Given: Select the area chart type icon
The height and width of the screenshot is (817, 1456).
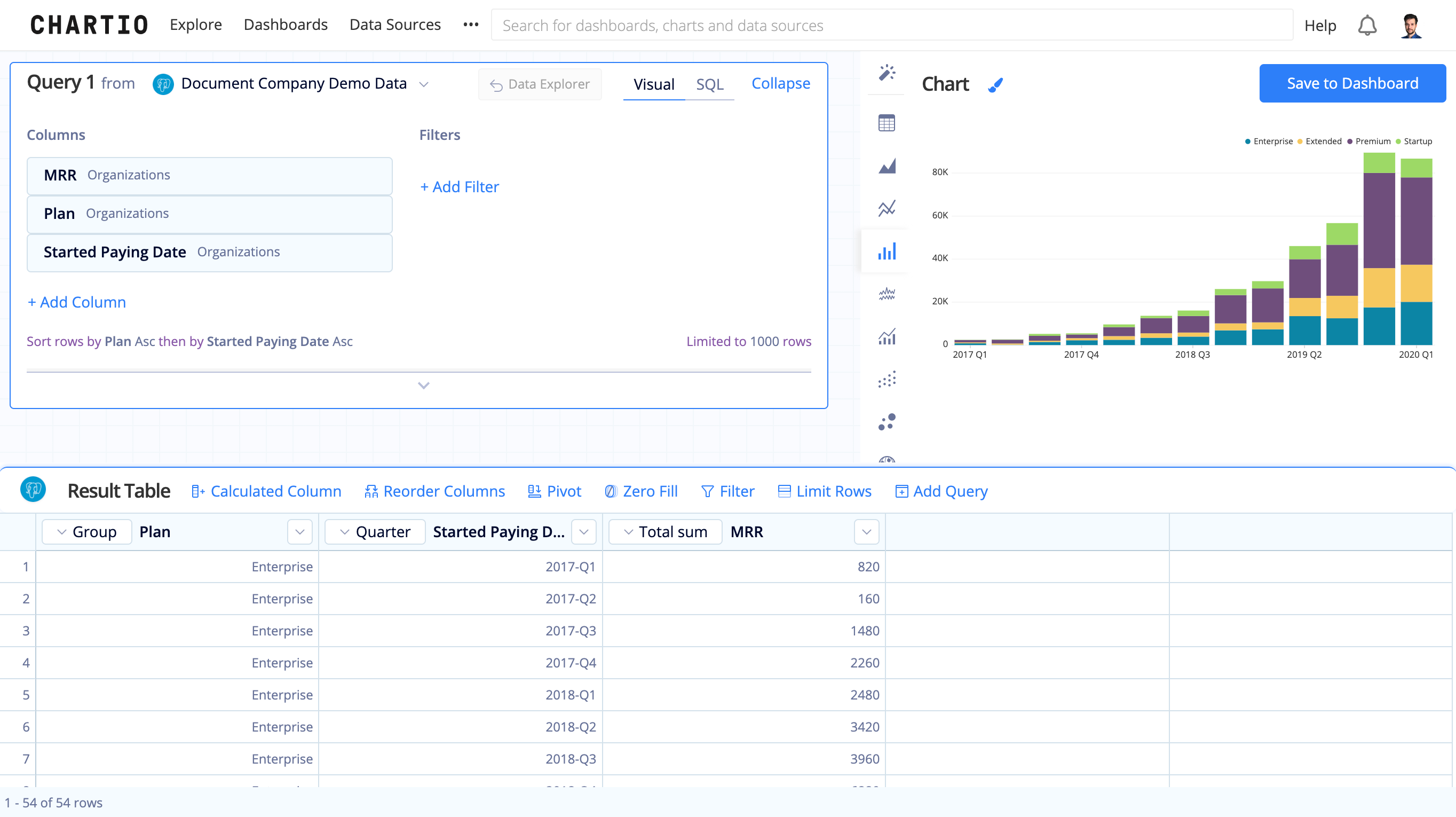Looking at the screenshot, I should pyautogui.click(x=887, y=166).
